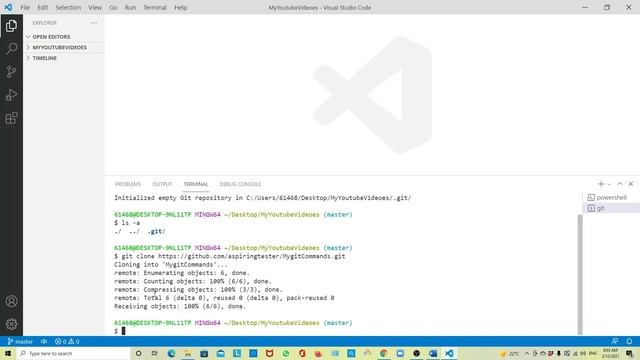Open the Mail app from taskbar
640x360 pixels.
click(x=220, y=353)
